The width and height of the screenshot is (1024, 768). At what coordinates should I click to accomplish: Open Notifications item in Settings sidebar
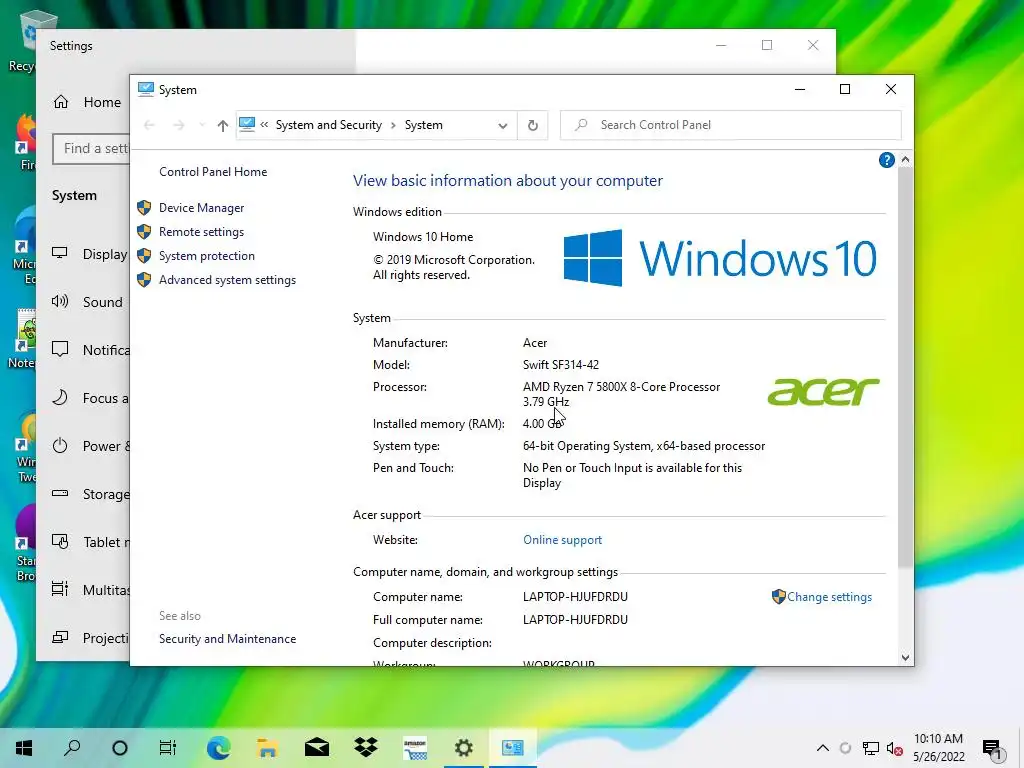[106, 350]
